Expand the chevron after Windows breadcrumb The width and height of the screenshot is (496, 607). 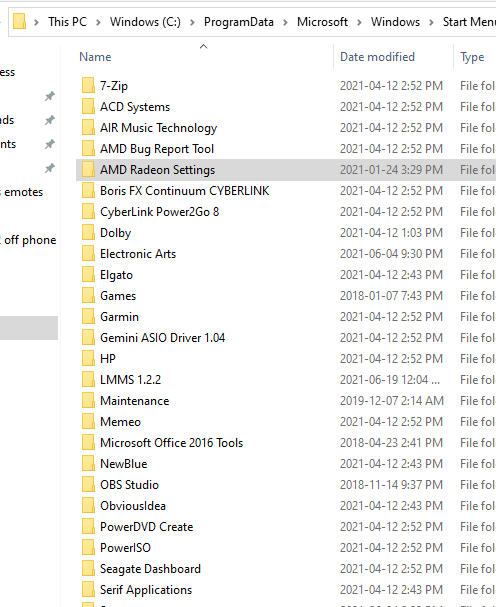click(431, 22)
